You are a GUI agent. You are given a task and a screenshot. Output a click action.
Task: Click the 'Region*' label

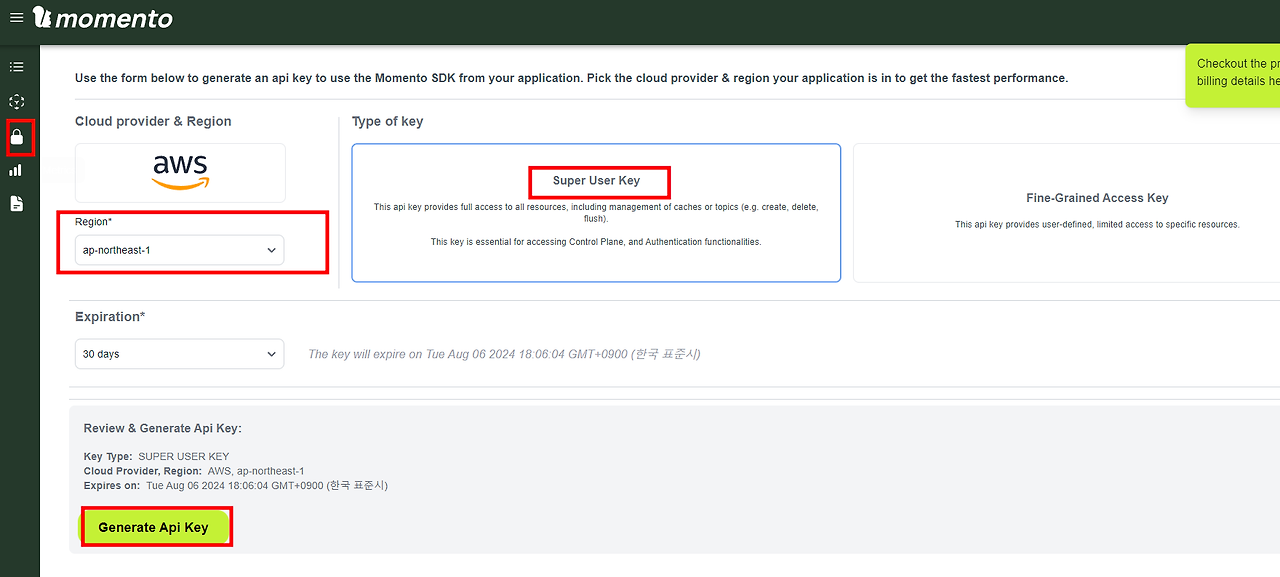tap(94, 222)
